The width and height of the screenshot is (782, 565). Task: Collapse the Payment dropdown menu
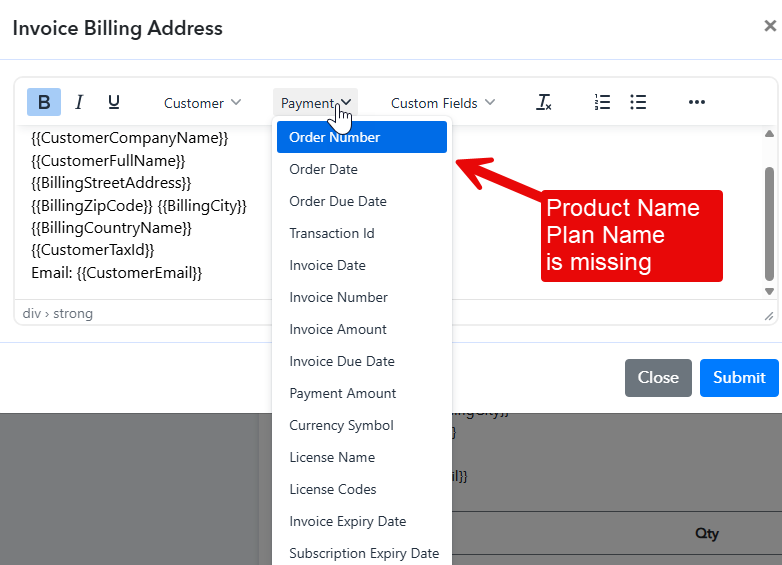point(315,103)
